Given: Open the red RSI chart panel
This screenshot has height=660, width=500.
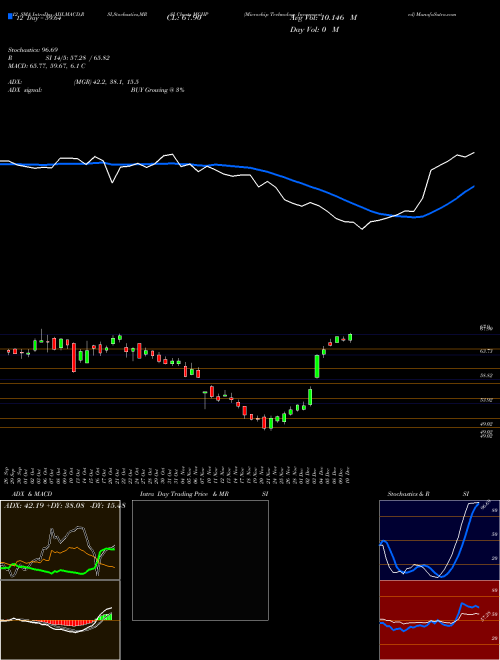Looking at the screenshot, I should coord(439,620).
